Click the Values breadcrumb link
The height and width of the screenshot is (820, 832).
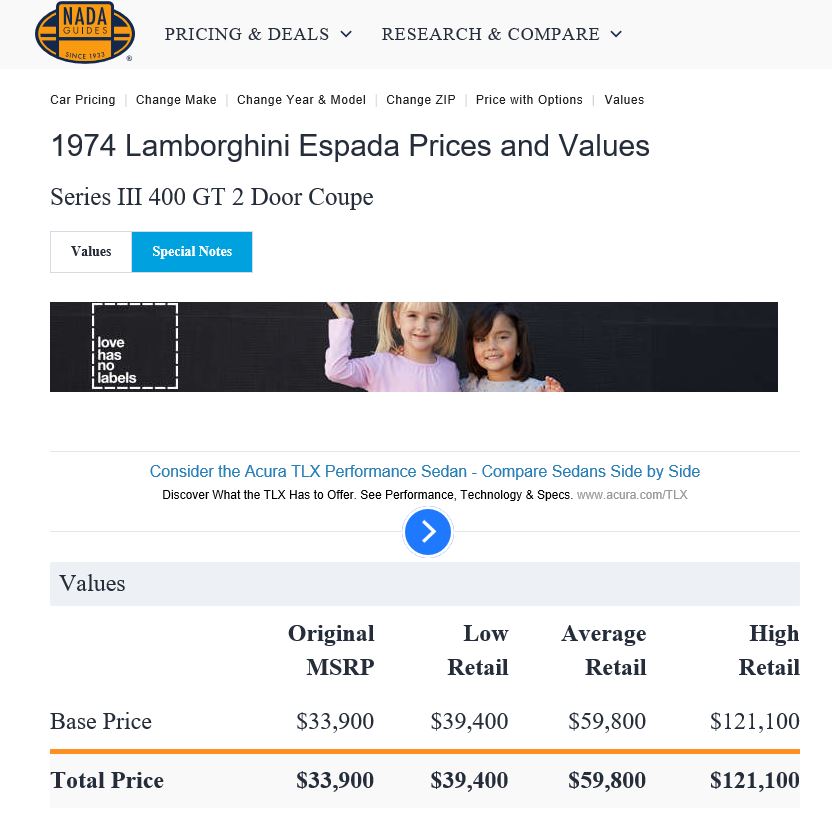[624, 100]
